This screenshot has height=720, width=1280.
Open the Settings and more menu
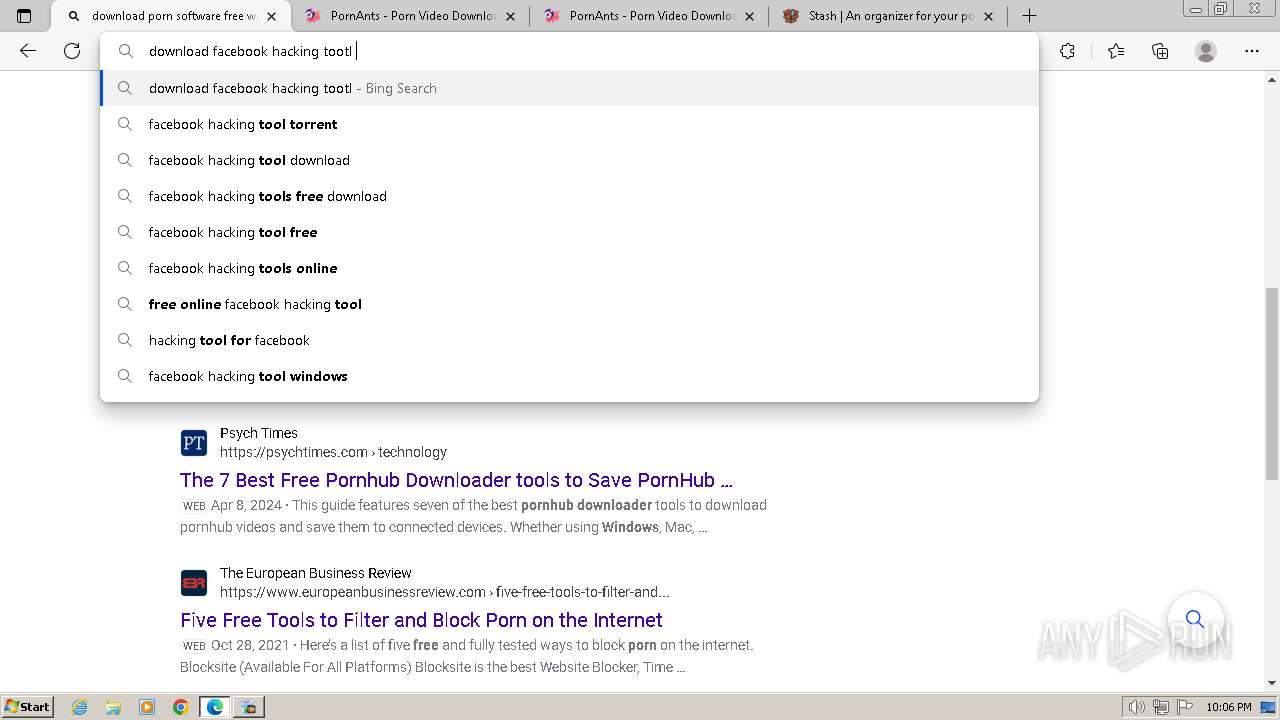1252,51
